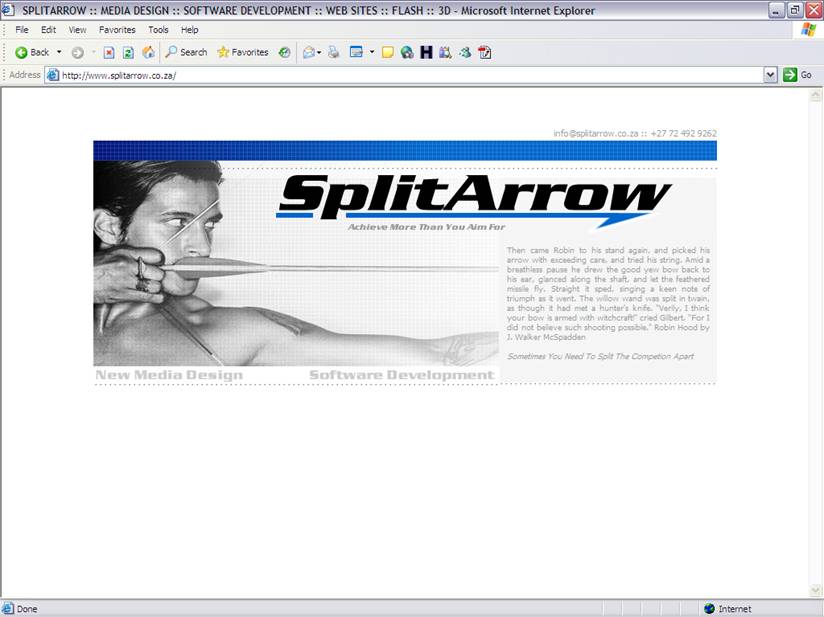824x617 pixels.
Task: Click 'Achieve More Than You Aim For' tagline
Action: 426,227
